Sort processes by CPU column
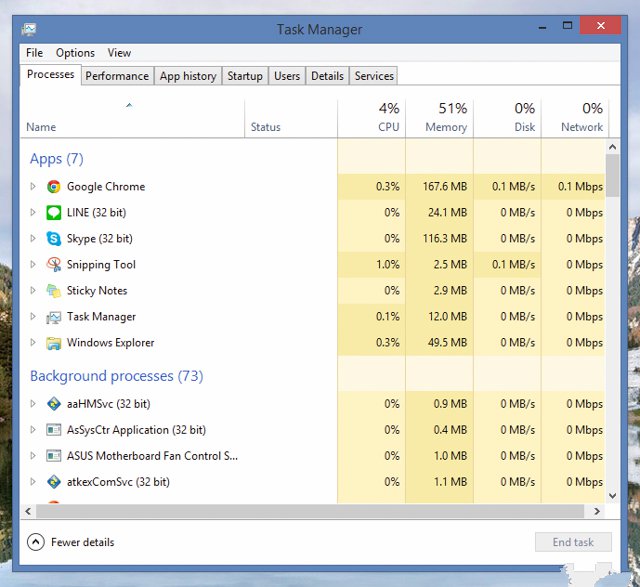 coord(371,119)
